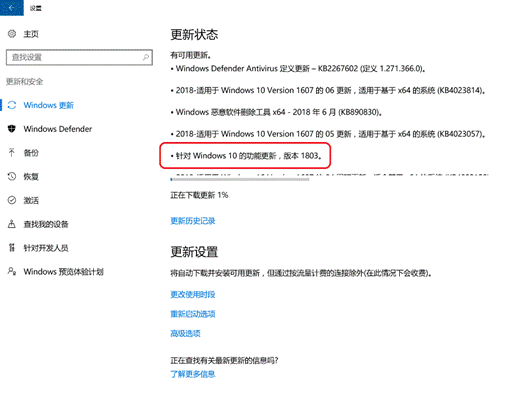Image resolution: width=525 pixels, height=407 pixels.
Task: Open the Windows Defender section
Action: [x=58, y=129]
